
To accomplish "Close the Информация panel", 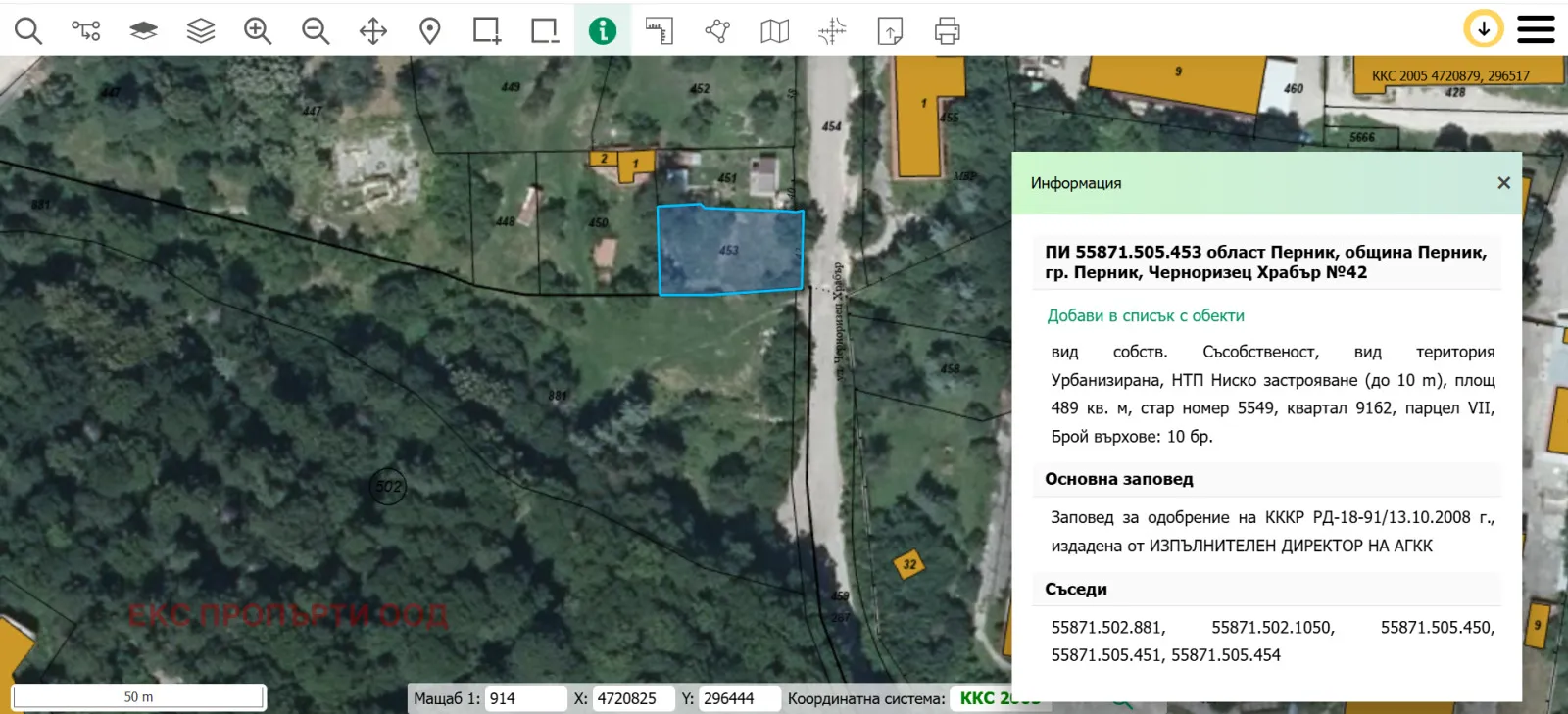I will click(1504, 183).
